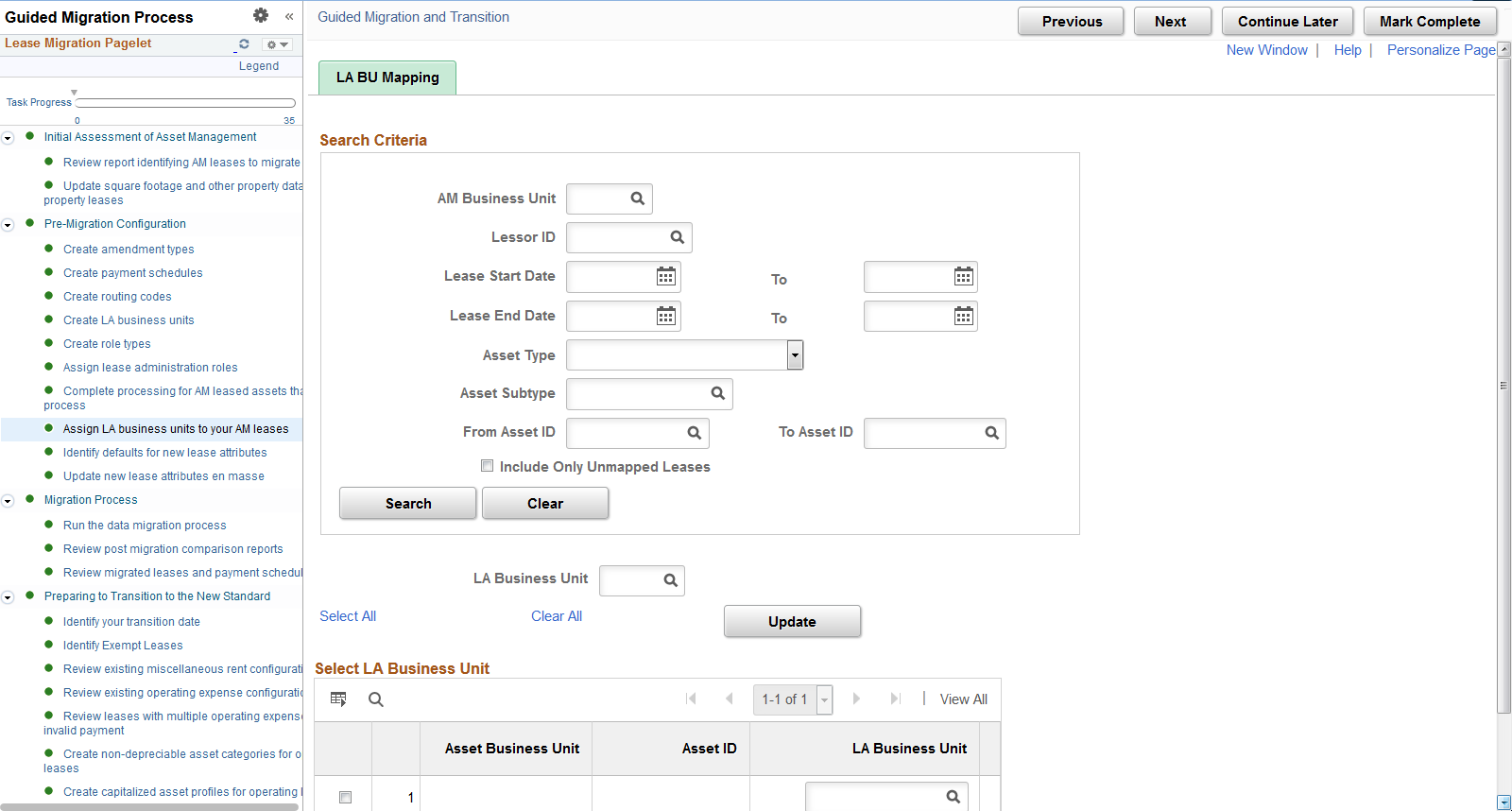Collapse Pre-Migration Configuration section

tap(8, 225)
